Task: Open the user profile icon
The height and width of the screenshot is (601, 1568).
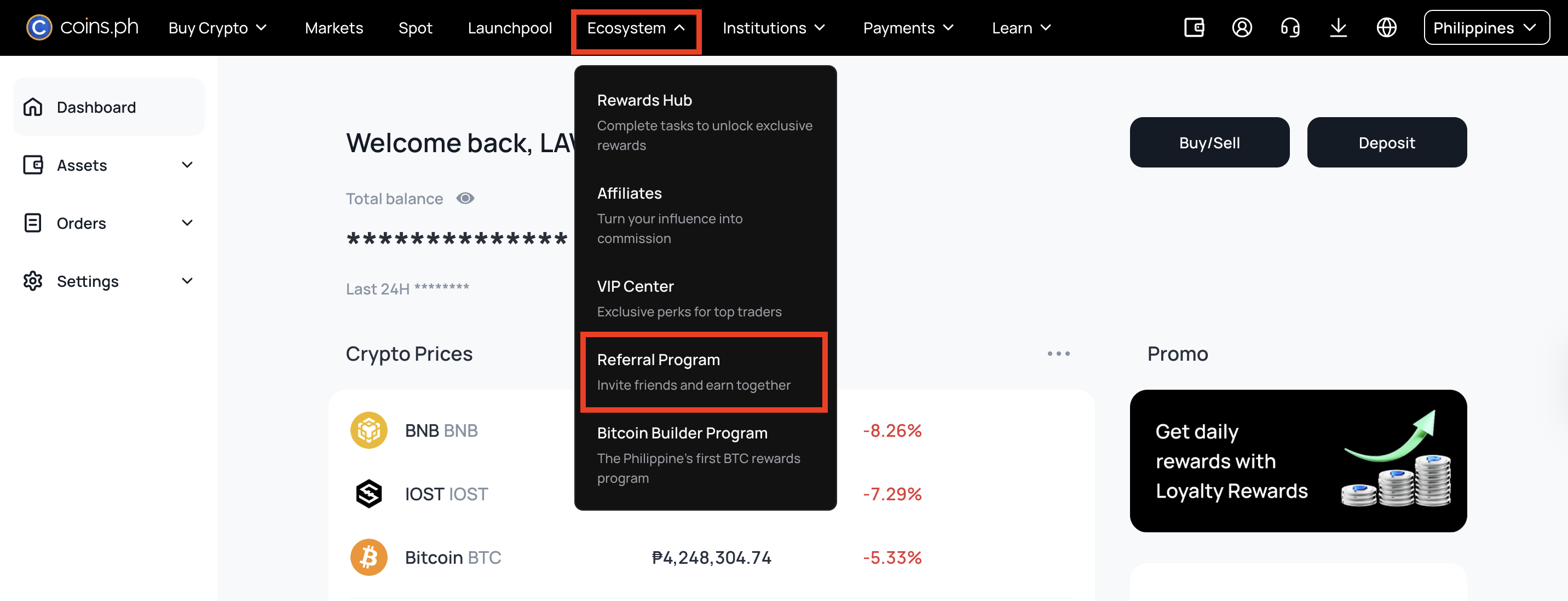Action: (x=1242, y=27)
